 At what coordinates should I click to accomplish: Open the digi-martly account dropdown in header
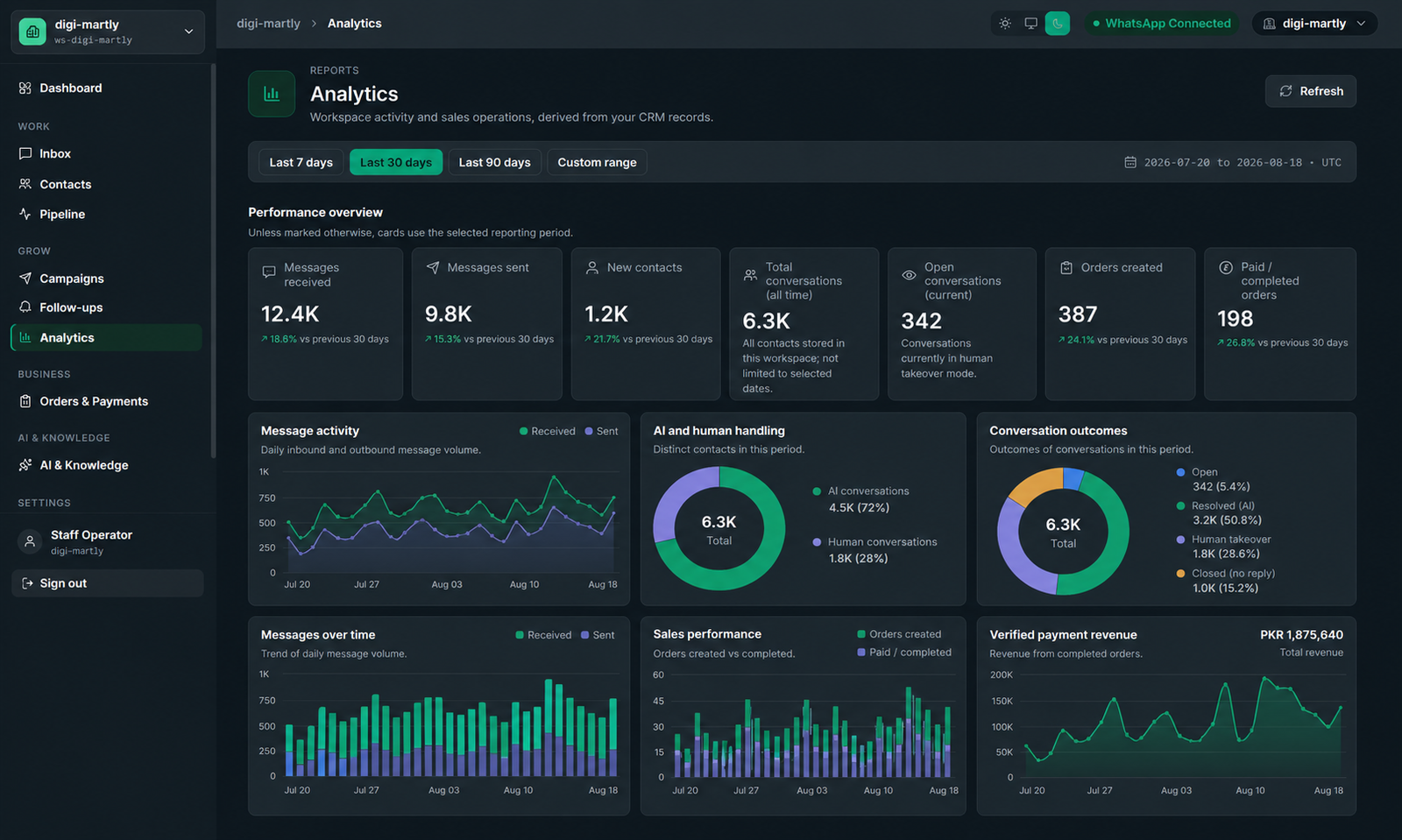(1314, 24)
